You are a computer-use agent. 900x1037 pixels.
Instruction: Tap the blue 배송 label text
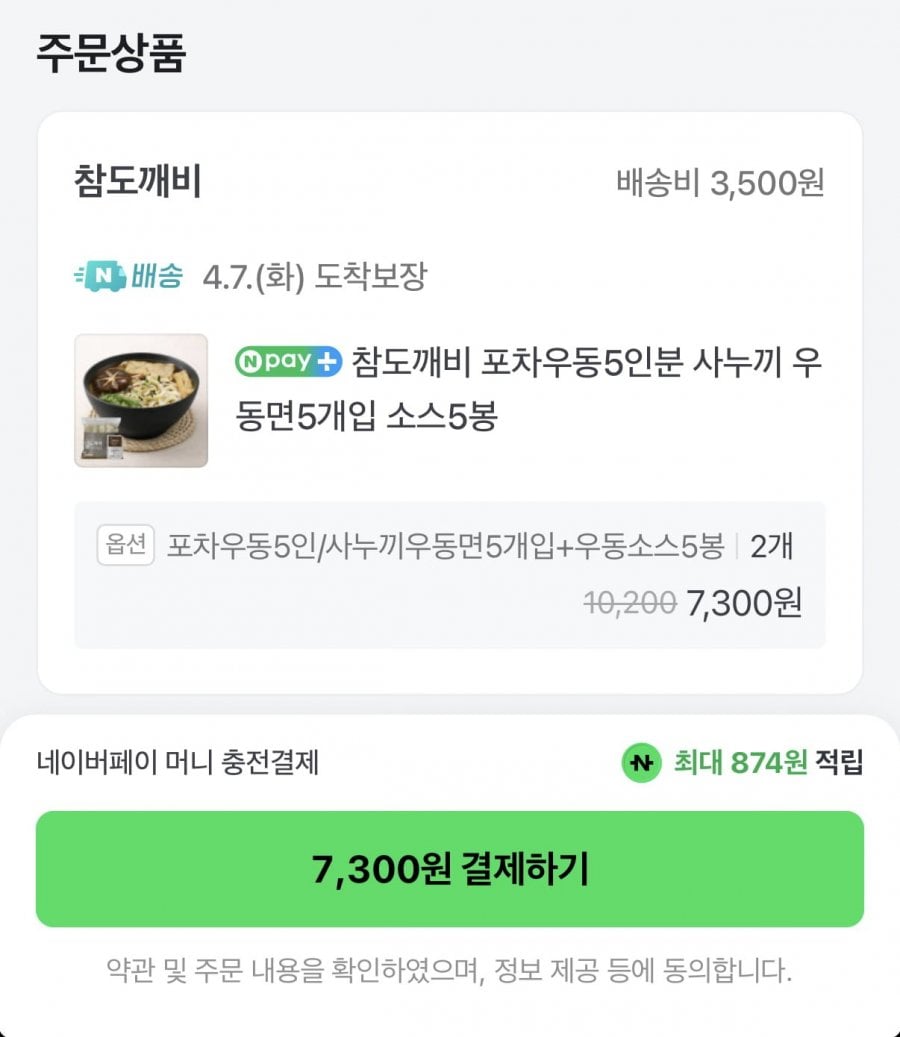157,276
